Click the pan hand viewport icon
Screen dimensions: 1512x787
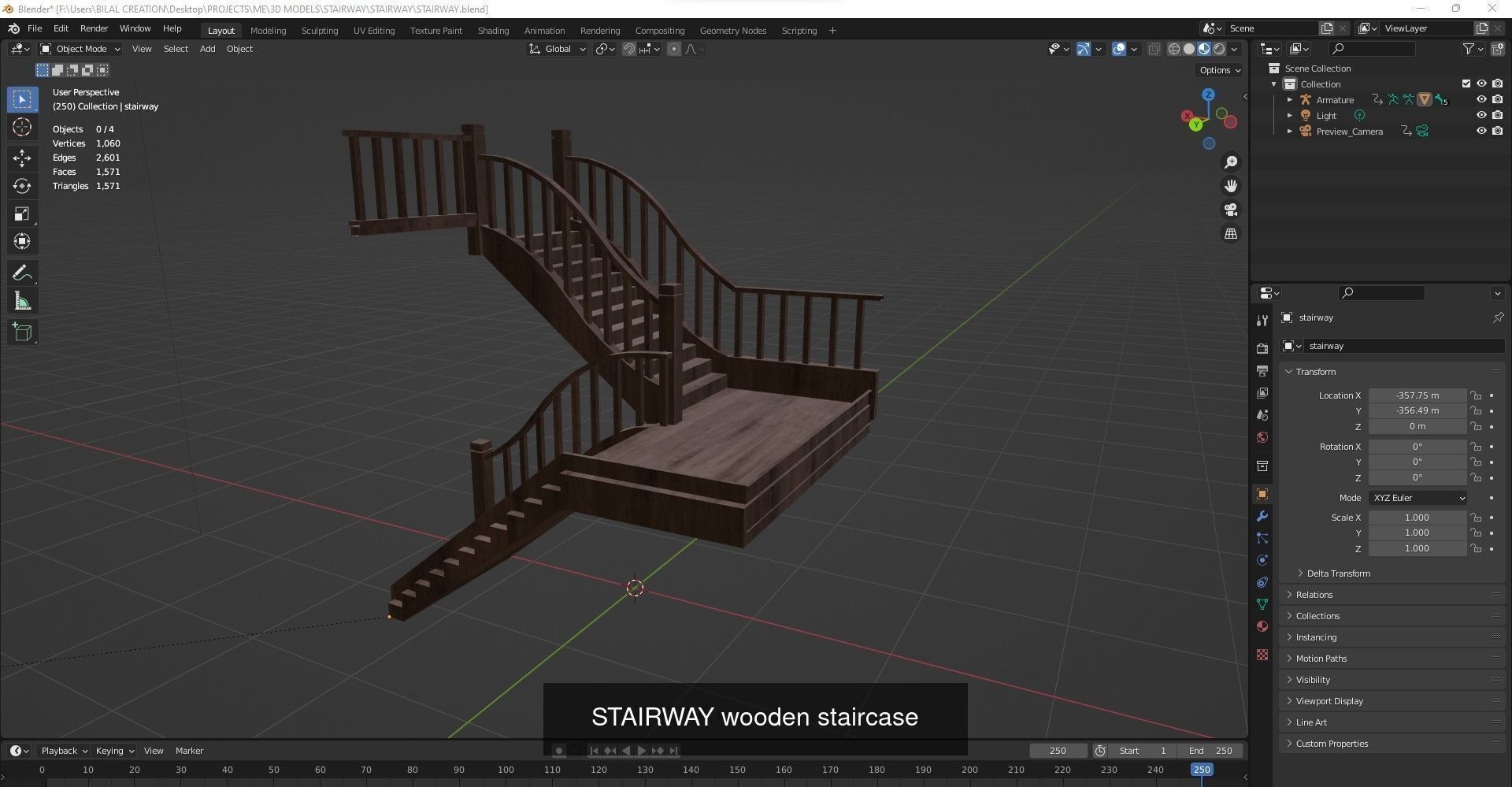tap(1231, 186)
